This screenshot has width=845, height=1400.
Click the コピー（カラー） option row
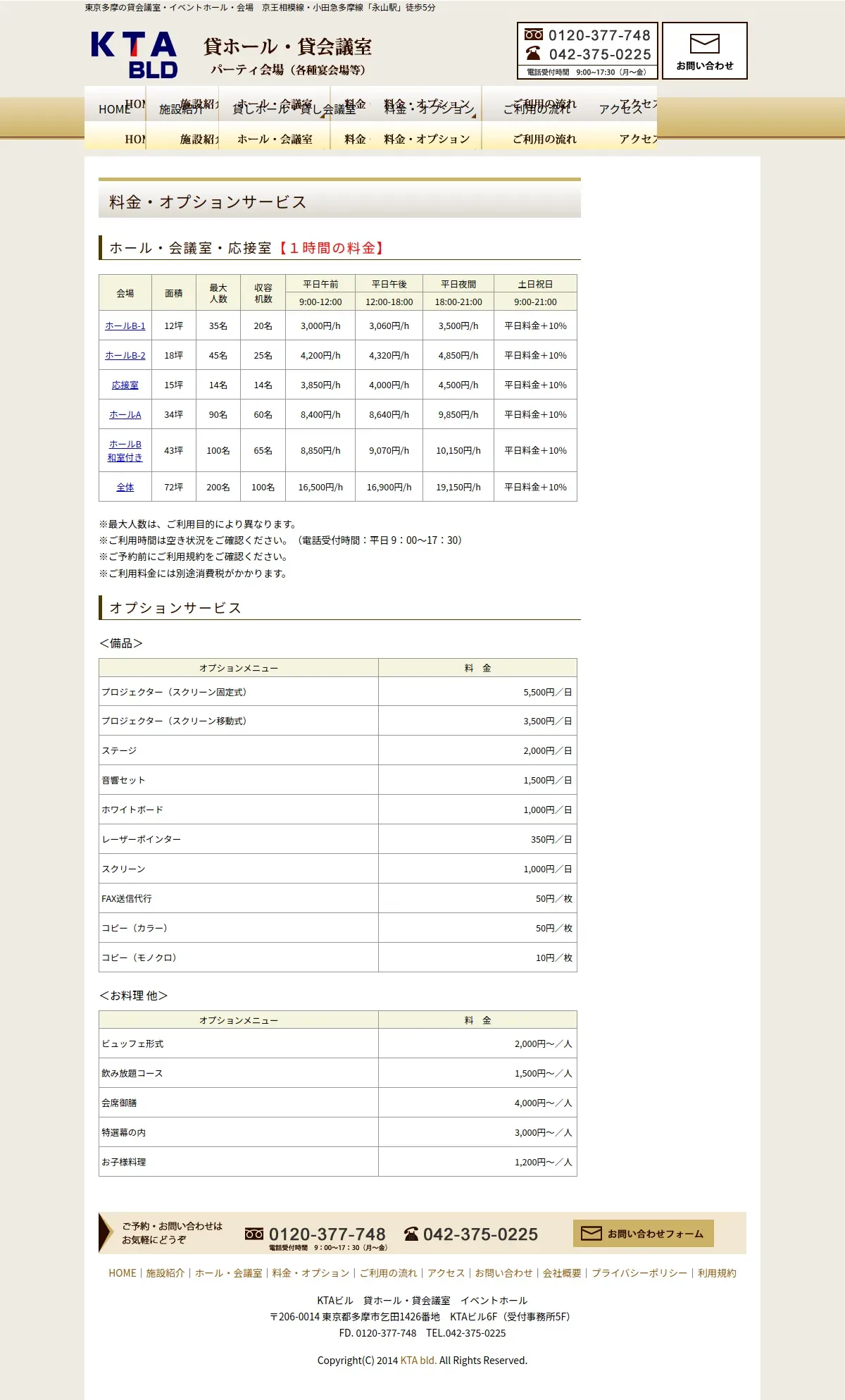[x=337, y=928]
